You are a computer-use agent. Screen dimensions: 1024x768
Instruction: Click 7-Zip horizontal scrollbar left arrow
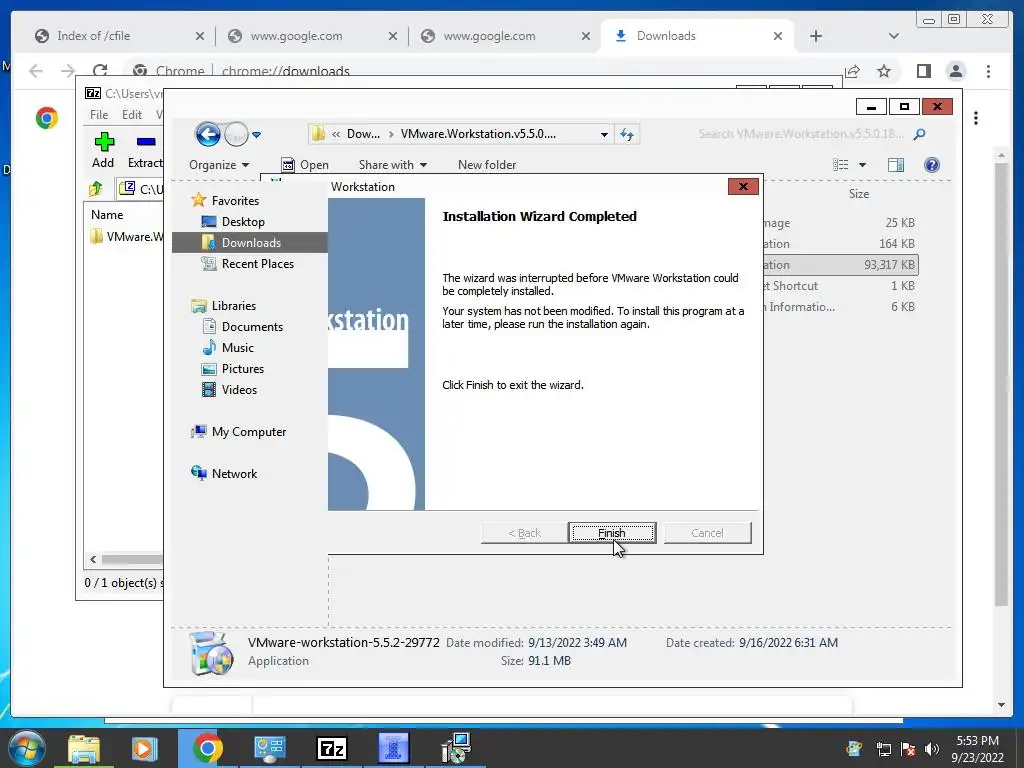93,559
